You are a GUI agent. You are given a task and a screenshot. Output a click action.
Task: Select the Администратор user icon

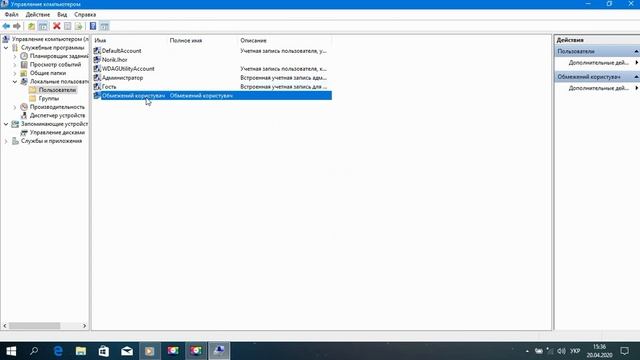[x=97, y=78]
